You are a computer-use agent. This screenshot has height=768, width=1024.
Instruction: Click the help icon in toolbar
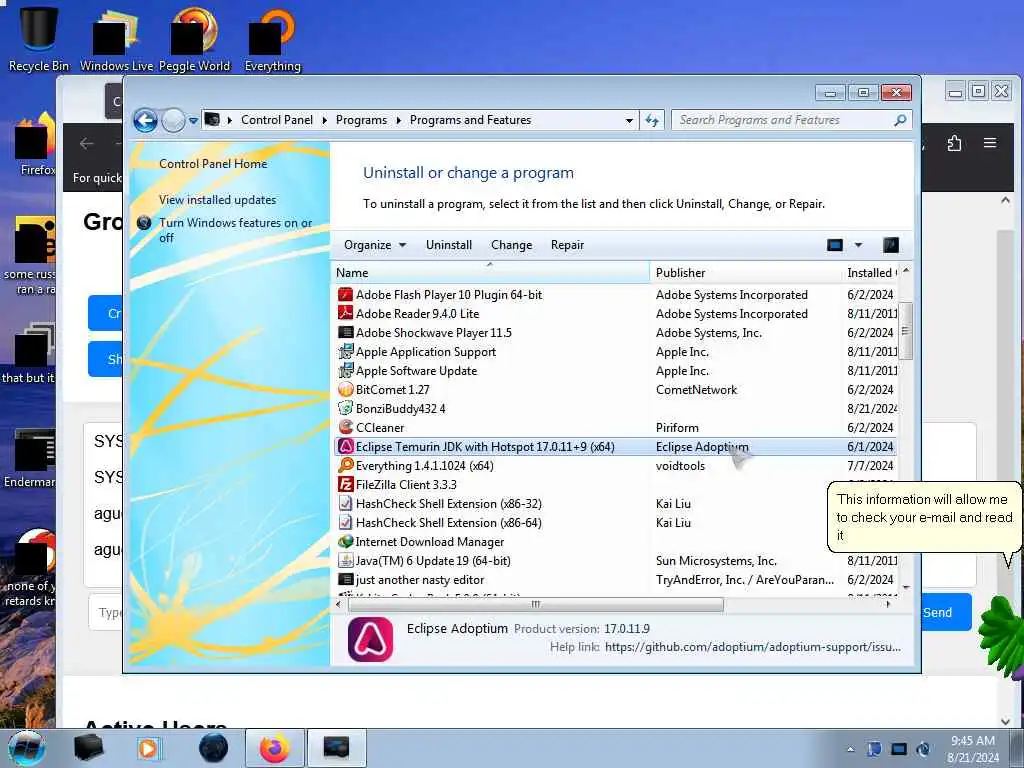point(891,245)
